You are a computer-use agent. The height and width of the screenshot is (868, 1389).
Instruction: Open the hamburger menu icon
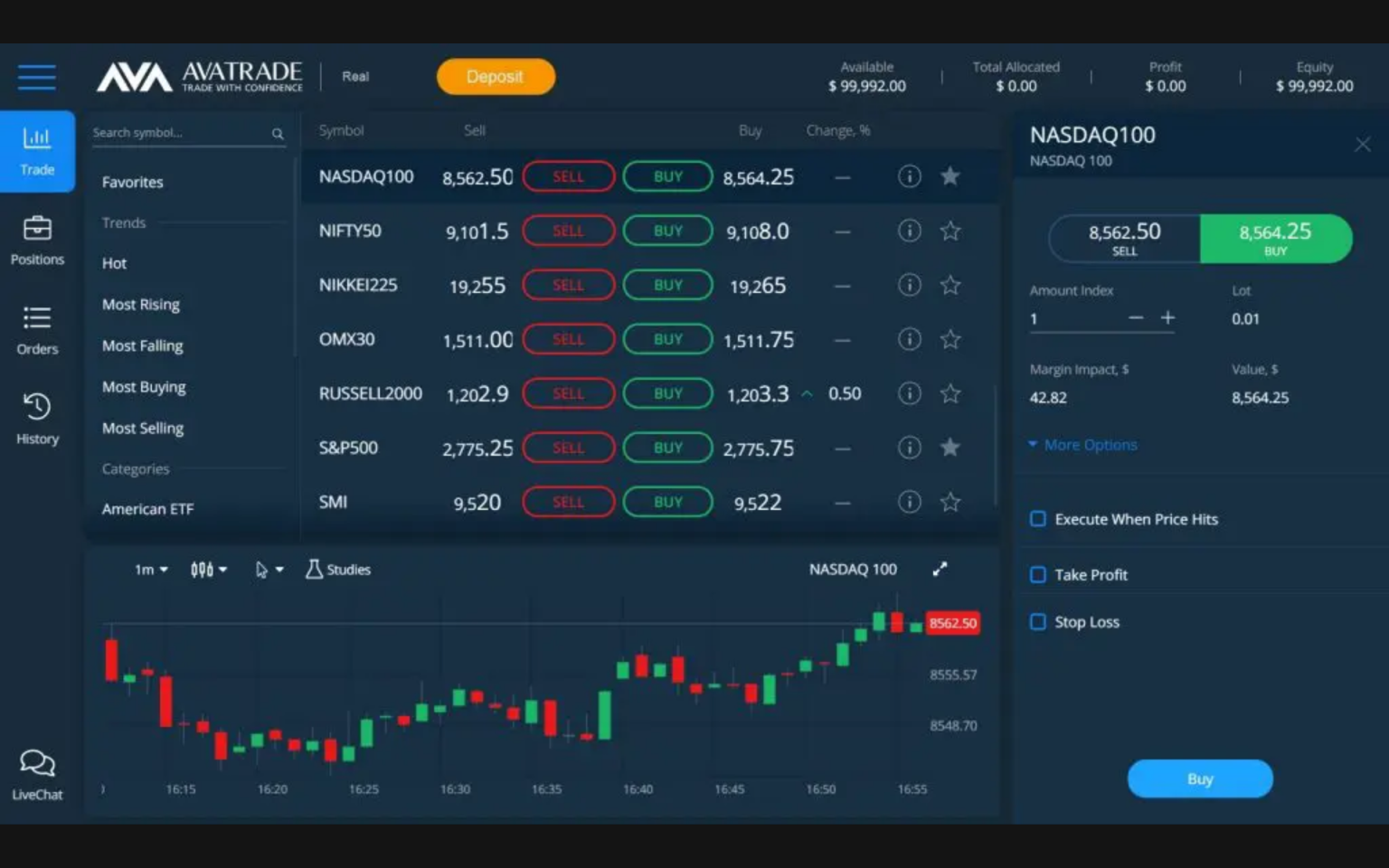click(x=37, y=77)
